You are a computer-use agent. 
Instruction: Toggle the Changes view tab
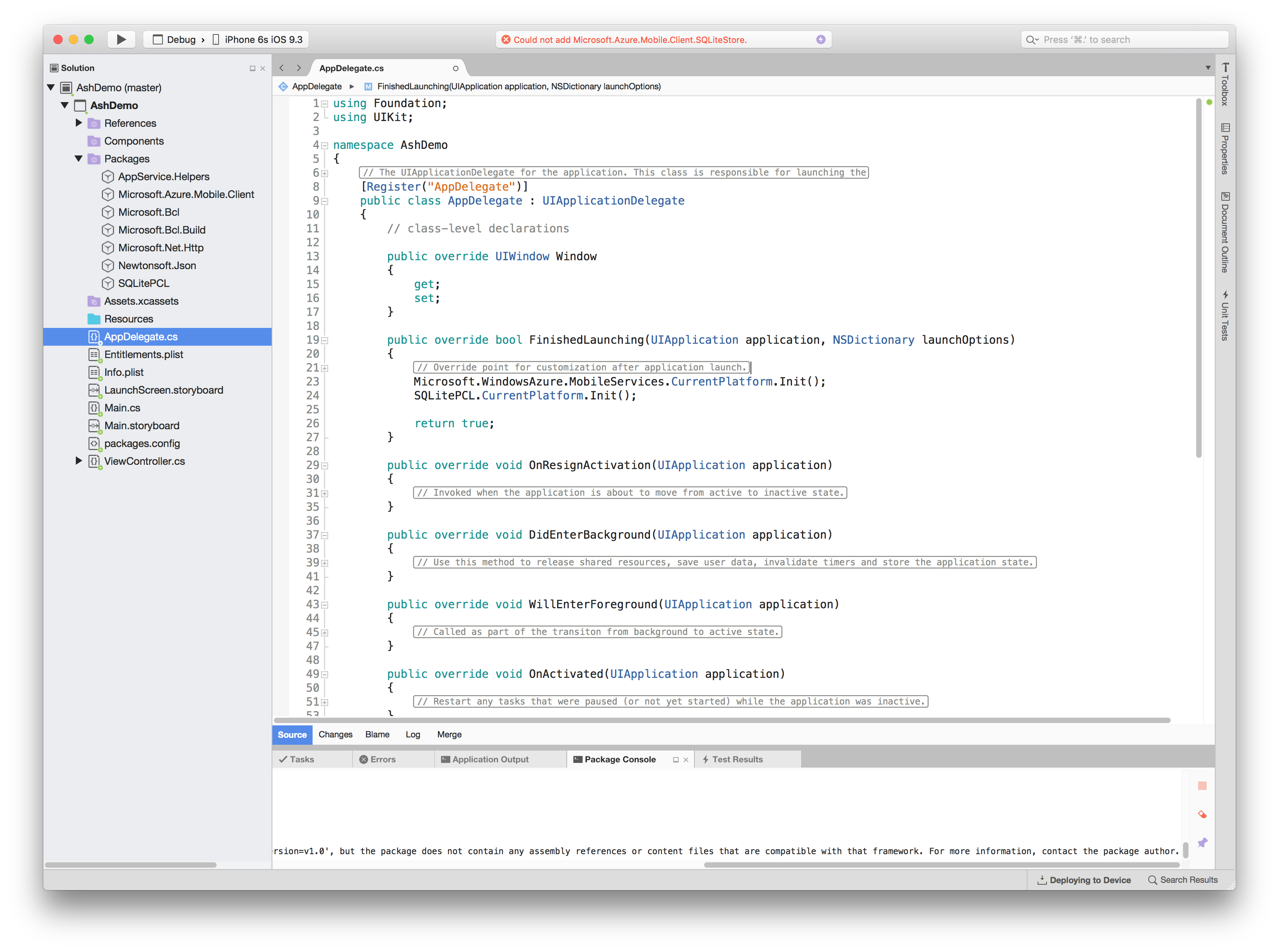(x=336, y=734)
